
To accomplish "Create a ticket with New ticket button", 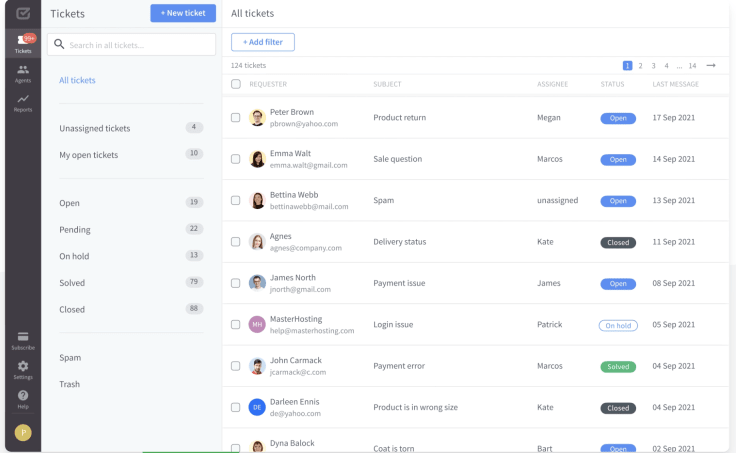I will click(183, 13).
